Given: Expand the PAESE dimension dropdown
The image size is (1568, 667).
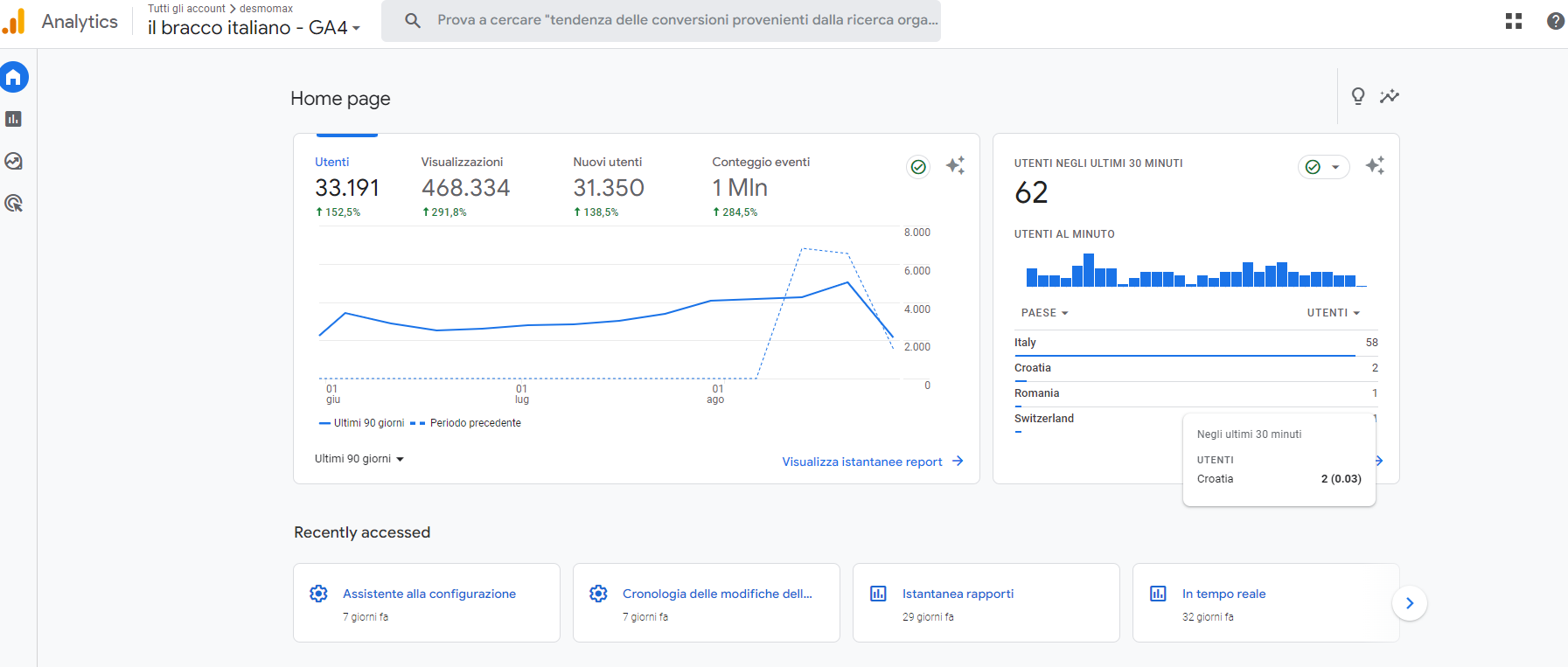Looking at the screenshot, I should pyautogui.click(x=1044, y=313).
